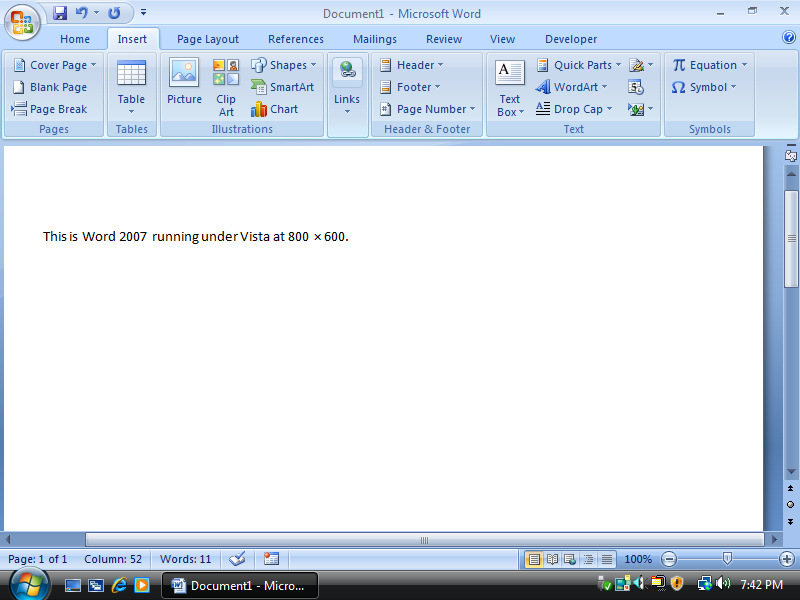Switch to Web Layout view
The image size is (800, 600).
(570, 560)
